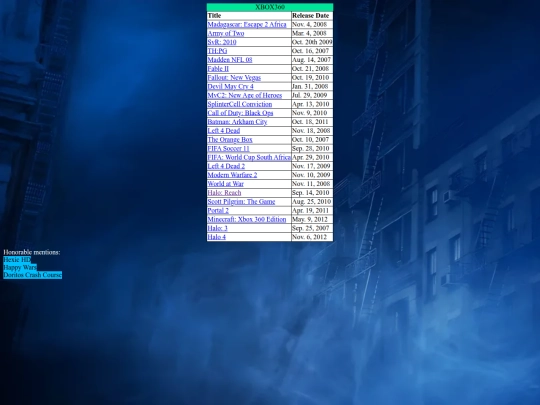The image size is (540, 405).
Task: Click the Happy Wars honorable mention
Action: (20, 267)
